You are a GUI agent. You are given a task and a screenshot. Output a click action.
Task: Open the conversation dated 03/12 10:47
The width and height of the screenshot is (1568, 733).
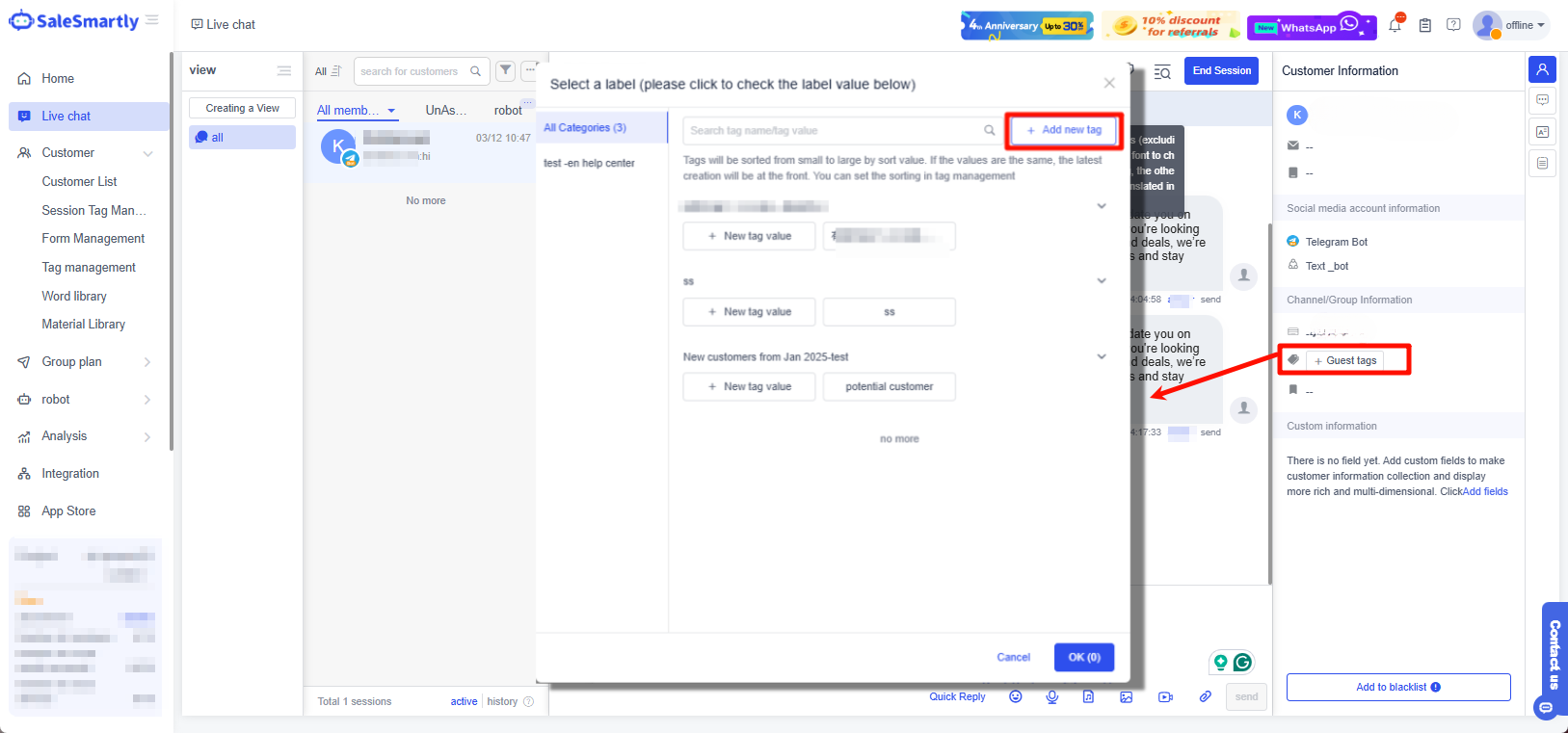425,149
